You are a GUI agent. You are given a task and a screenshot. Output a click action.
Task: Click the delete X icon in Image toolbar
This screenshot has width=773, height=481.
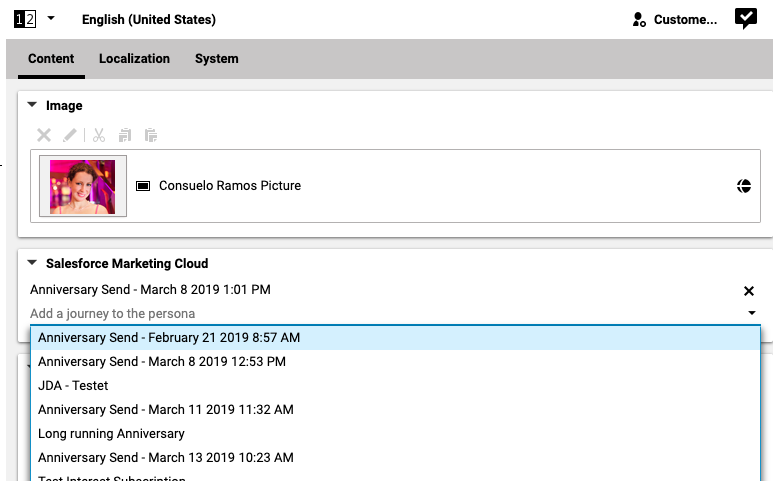(44, 135)
